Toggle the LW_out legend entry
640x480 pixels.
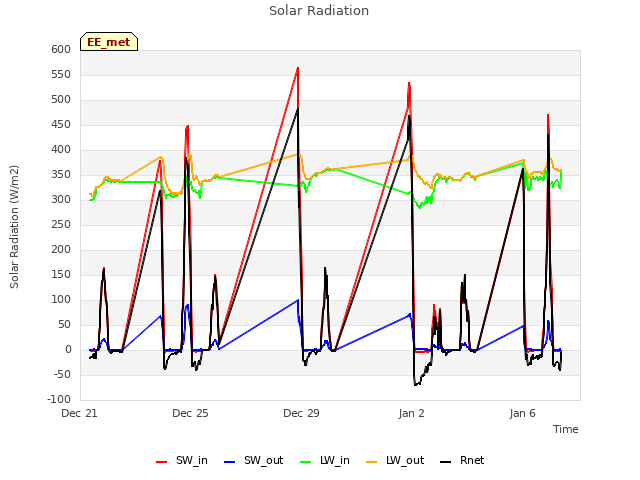(395, 460)
